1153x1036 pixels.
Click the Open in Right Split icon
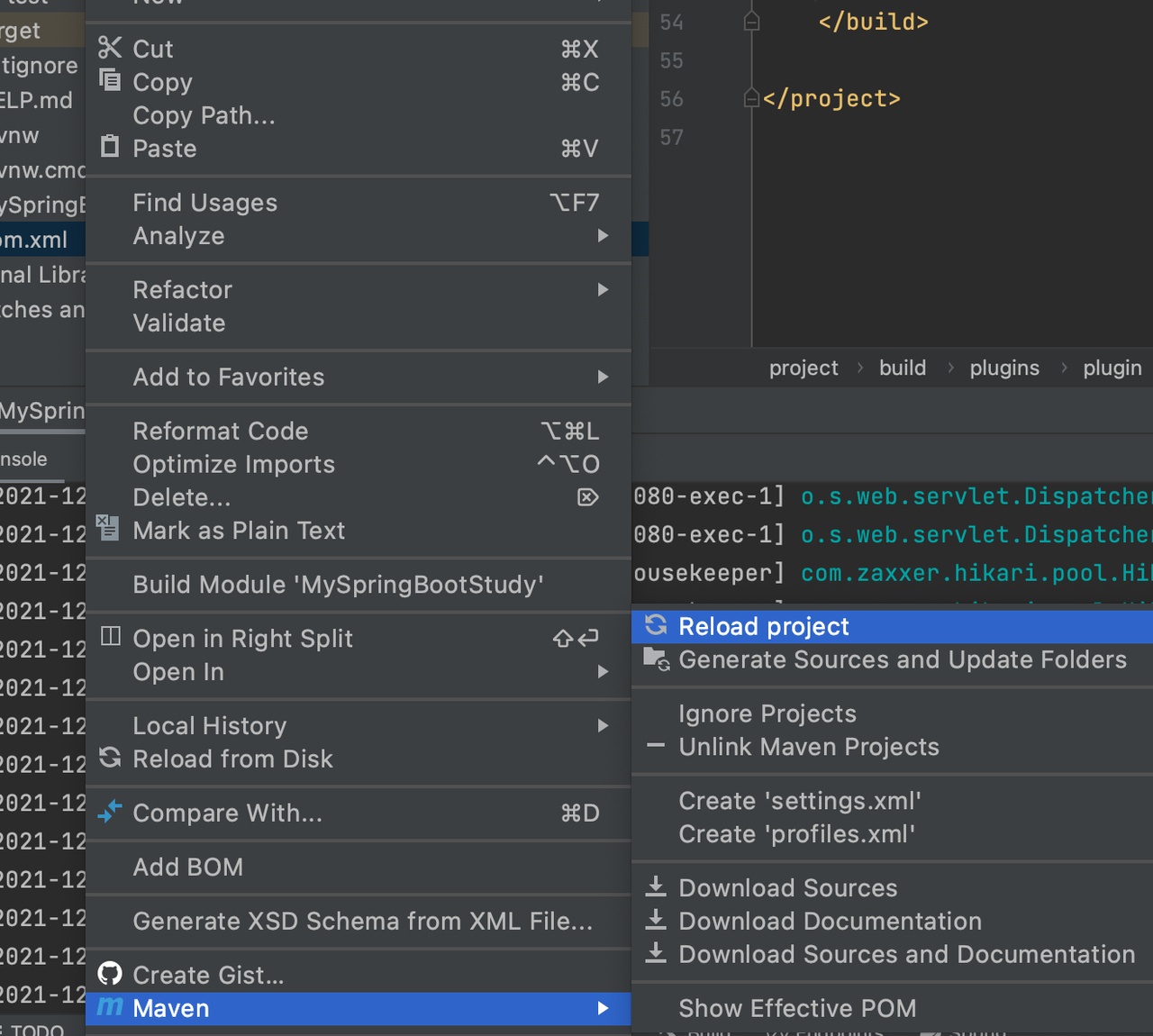pos(111,637)
